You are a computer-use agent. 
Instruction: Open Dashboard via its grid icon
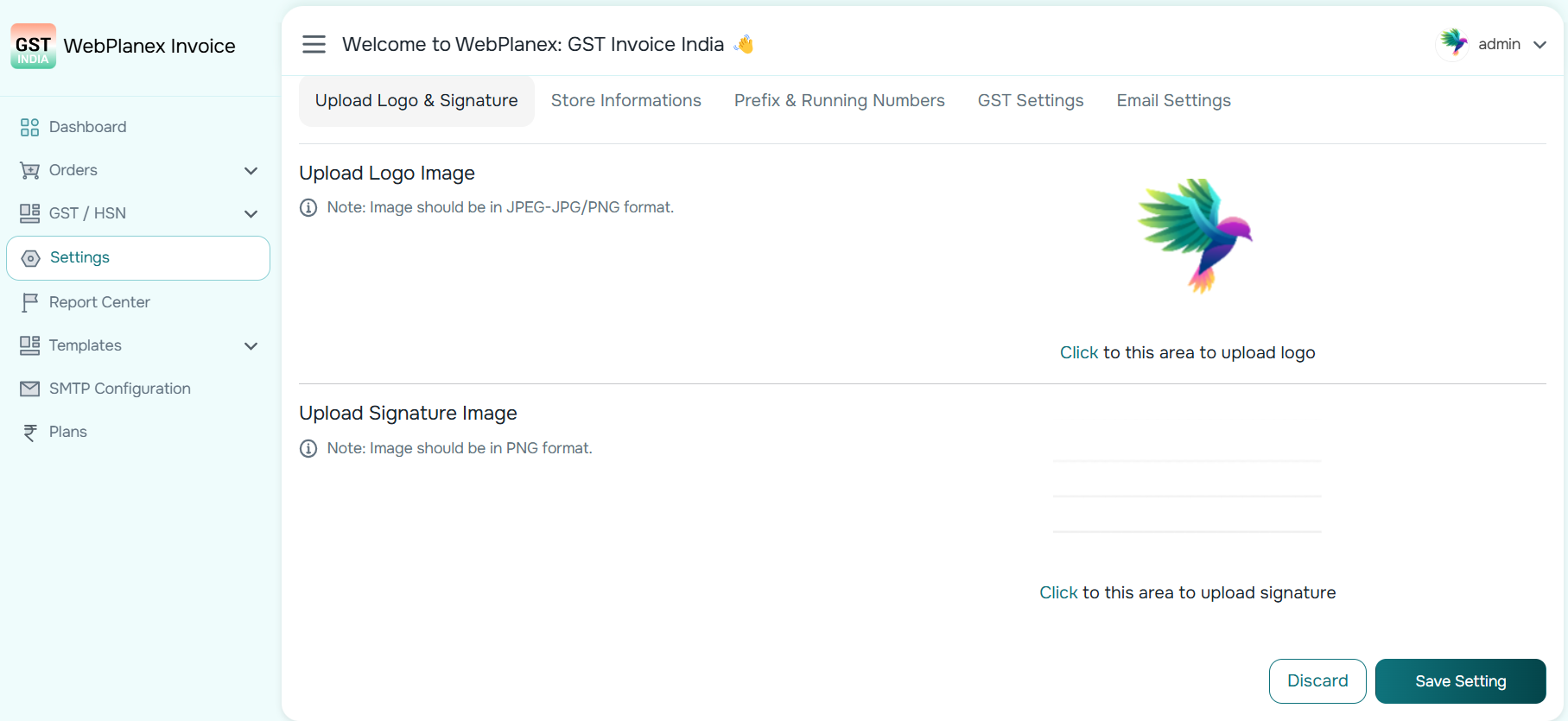point(29,128)
